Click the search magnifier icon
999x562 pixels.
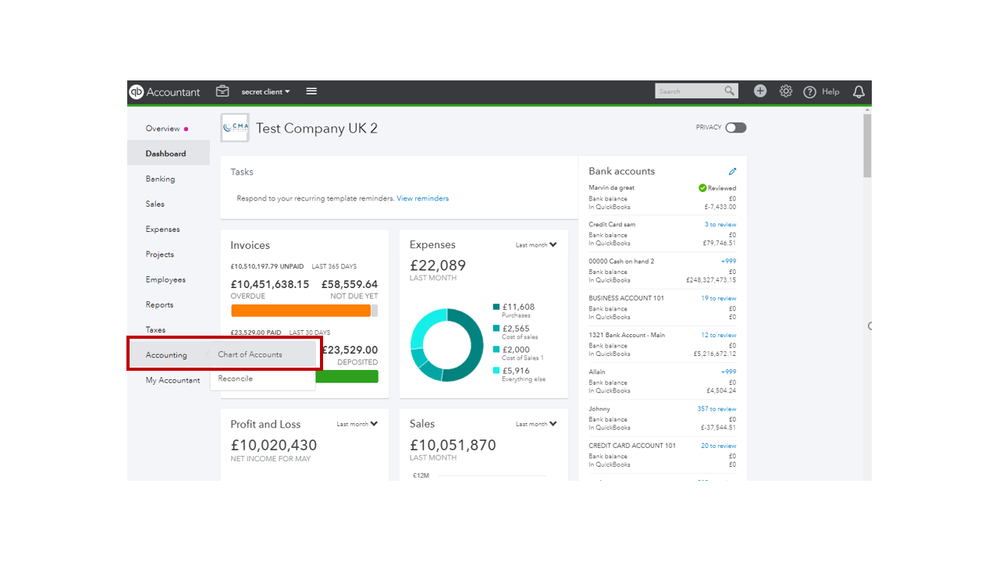pyautogui.click(x=729, y=91)
